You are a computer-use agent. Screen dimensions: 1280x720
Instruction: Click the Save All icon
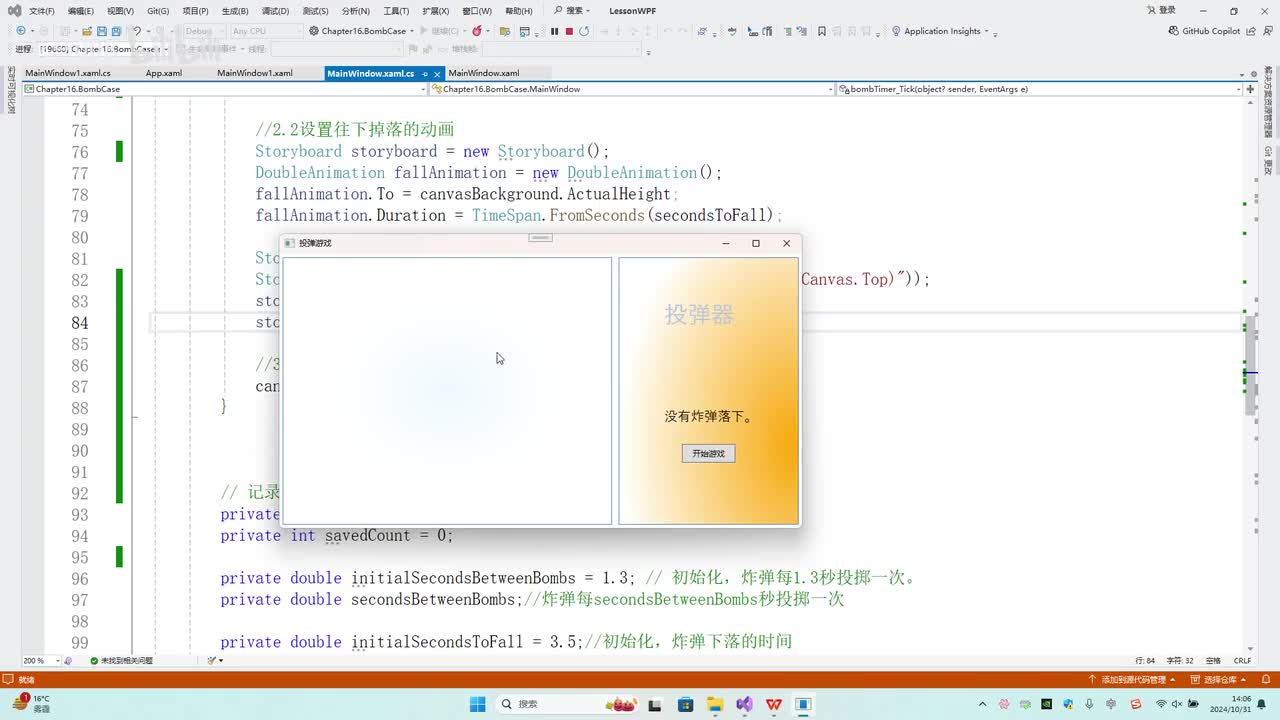[x=117, y=31]
